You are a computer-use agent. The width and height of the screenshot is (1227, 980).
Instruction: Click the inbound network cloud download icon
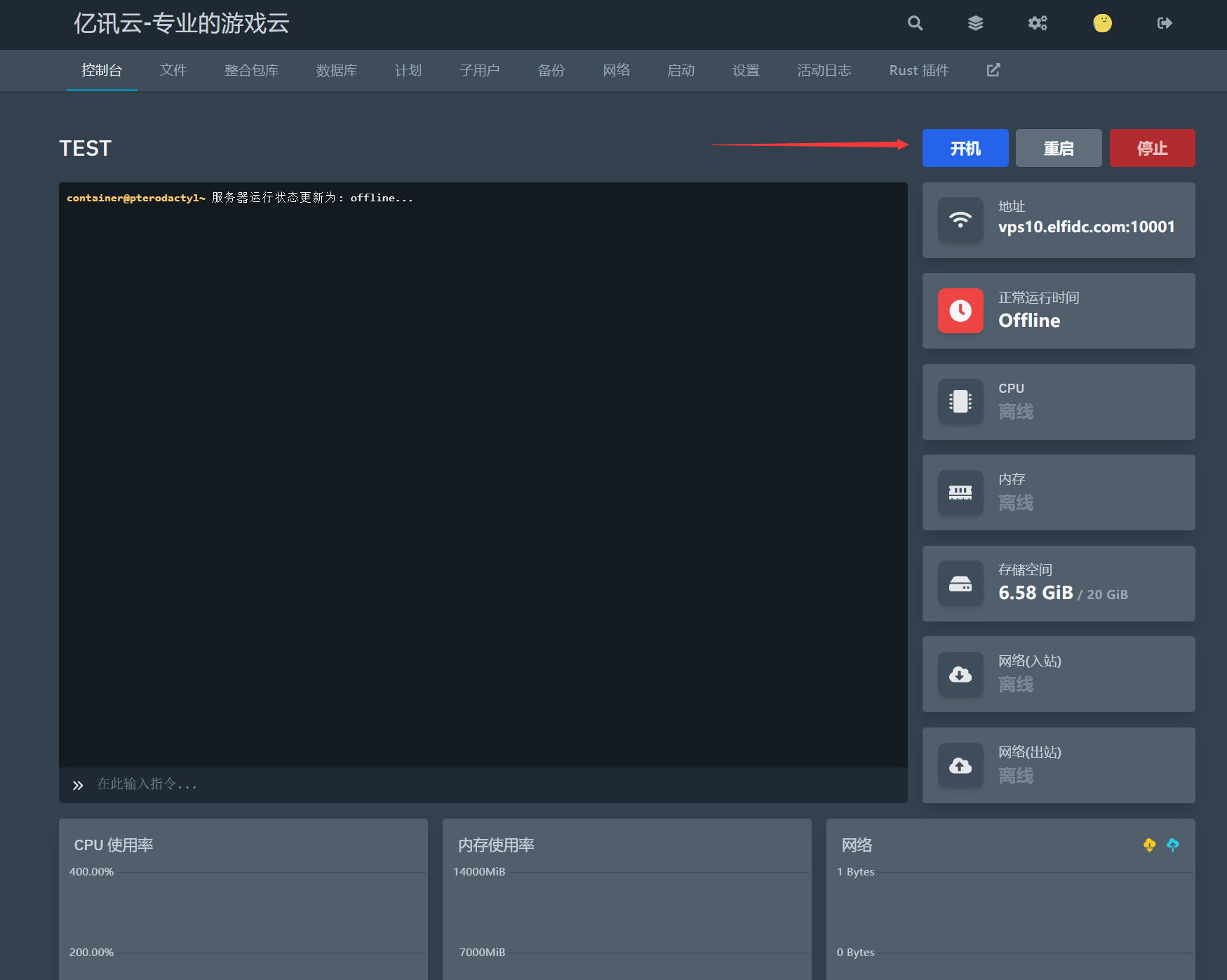click(960, 674)
